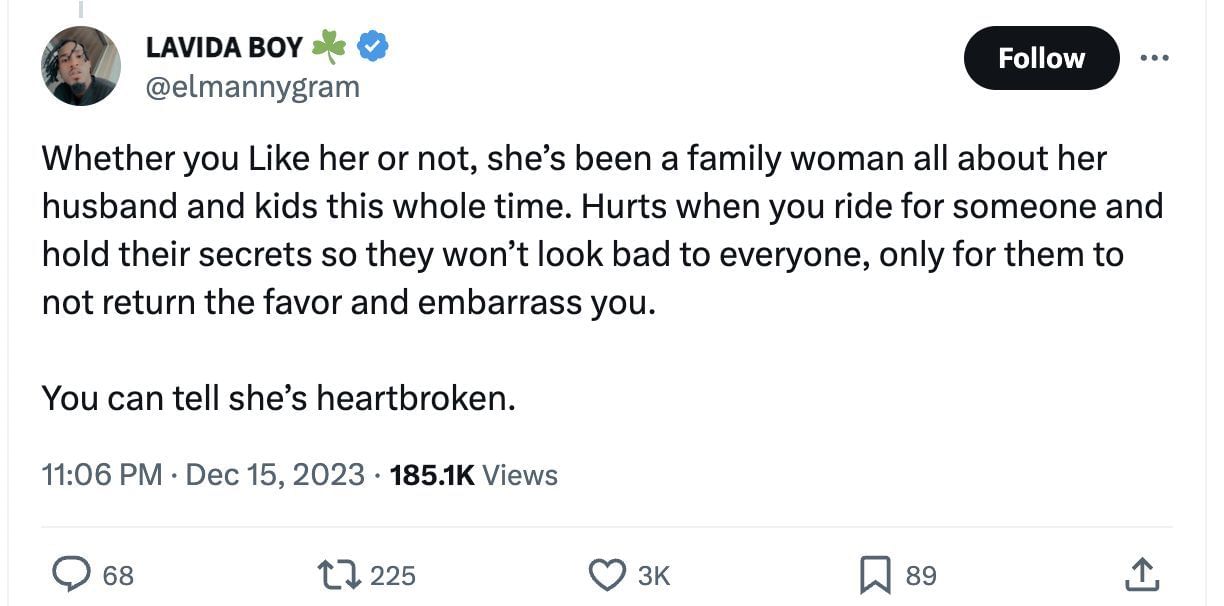
Task: Click the 11:06 PM Dec 15, 2023 timestamp
Action: click(x=203, y=474)
